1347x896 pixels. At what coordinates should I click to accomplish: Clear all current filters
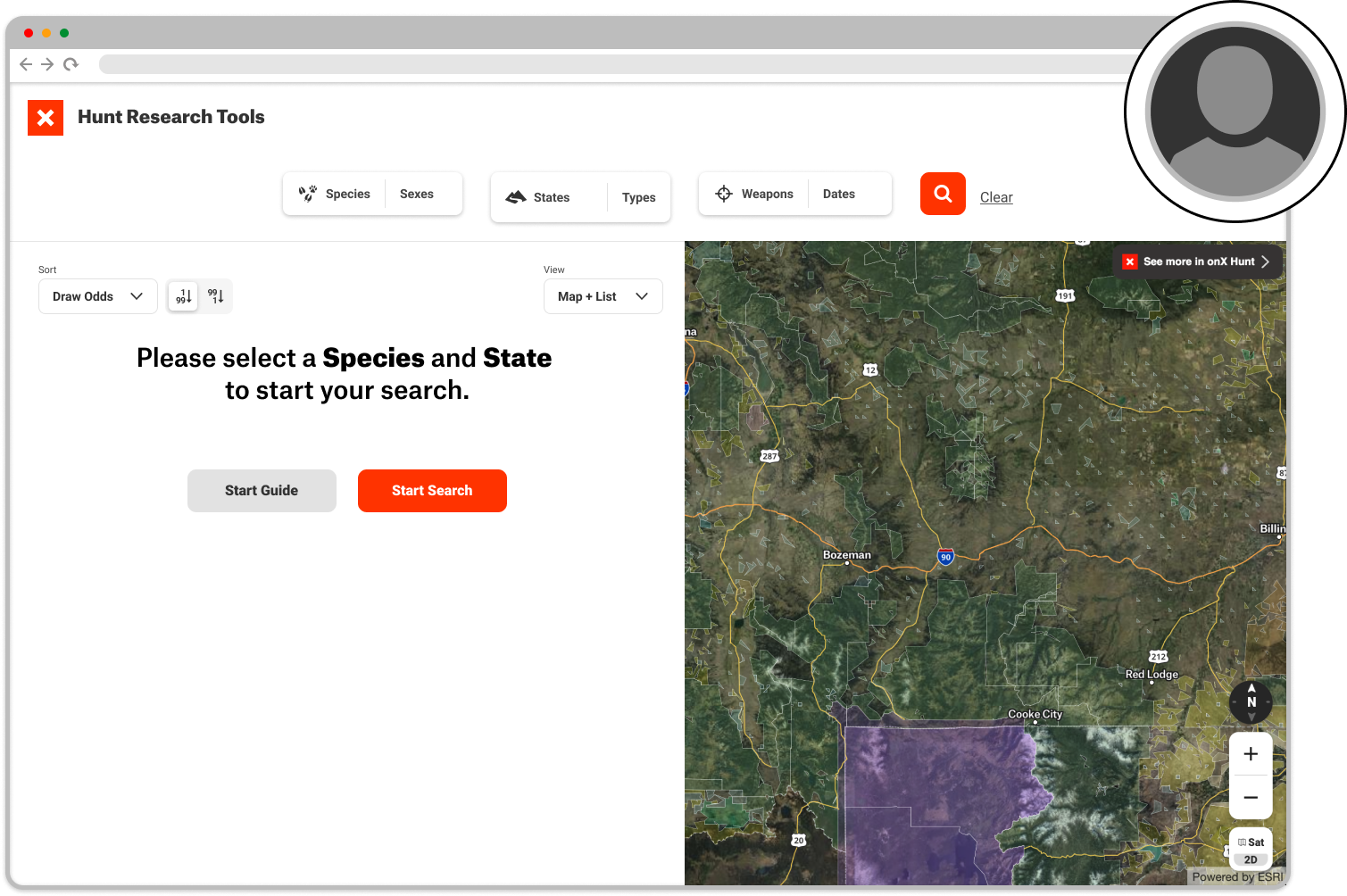(996, 196)
